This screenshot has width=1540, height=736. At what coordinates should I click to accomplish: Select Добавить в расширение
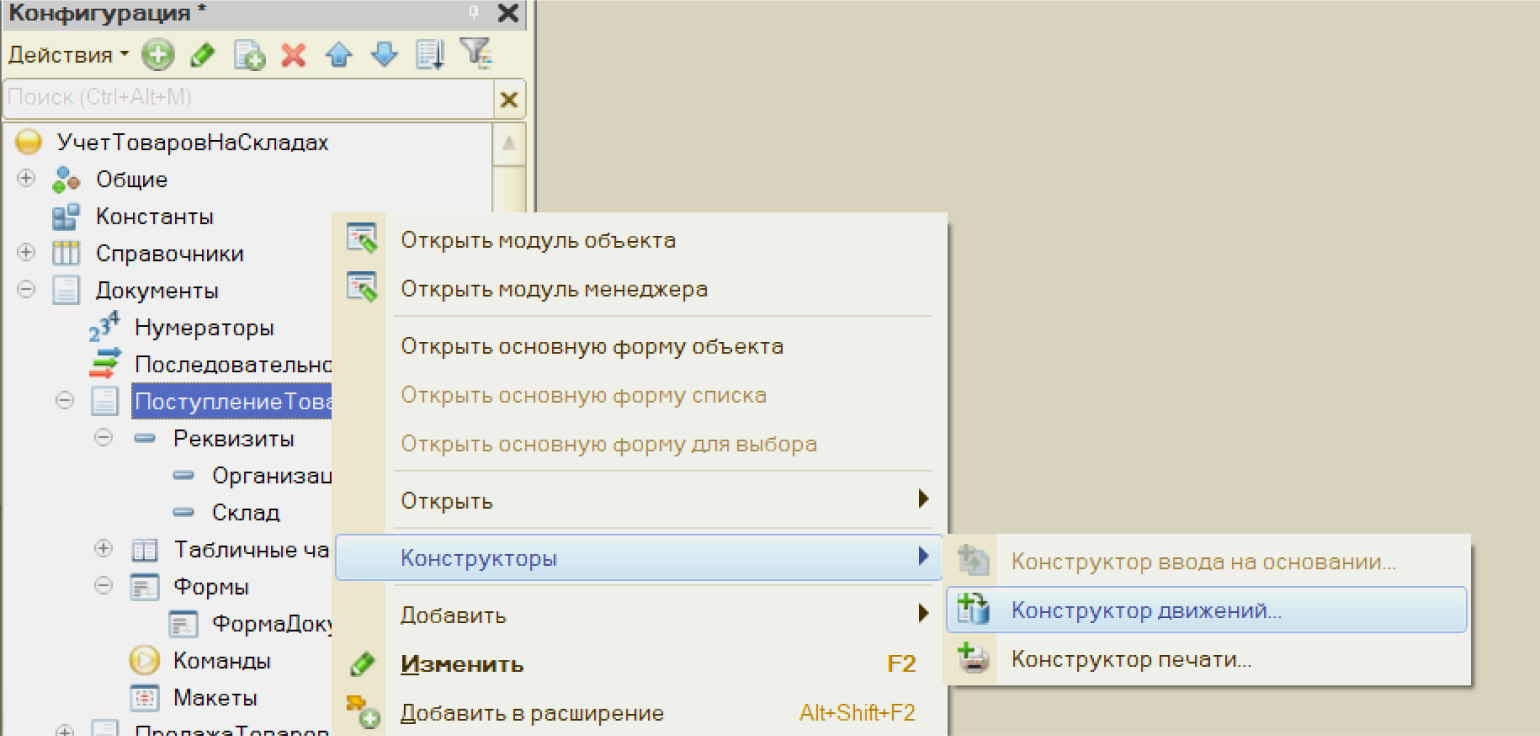pyautogui.click(x=638, y=714)
